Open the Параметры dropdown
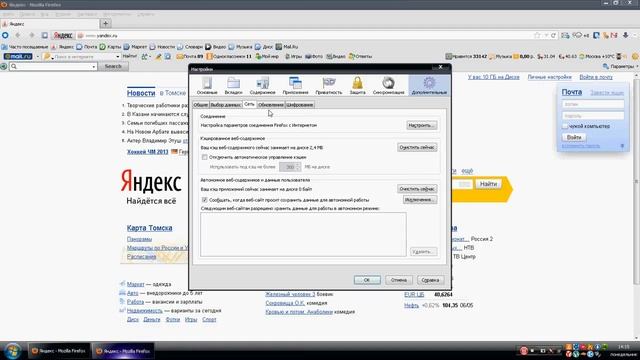Screen dimensions: 640x360 click(x=620, y=66)
